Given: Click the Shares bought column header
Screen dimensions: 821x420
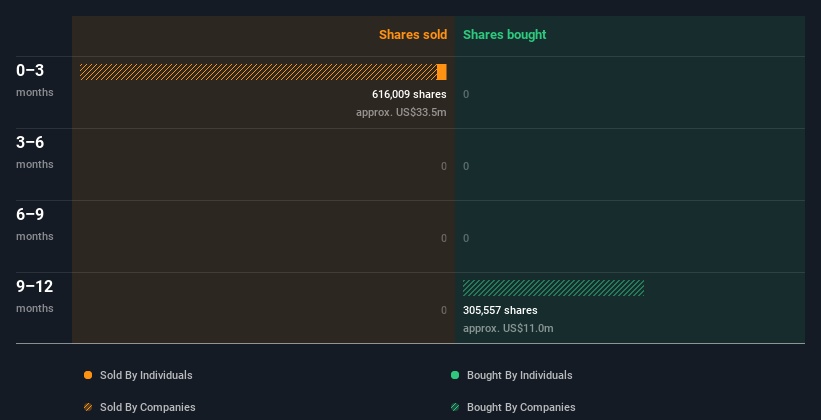Looking at the screenshot, I should point(505,35).
